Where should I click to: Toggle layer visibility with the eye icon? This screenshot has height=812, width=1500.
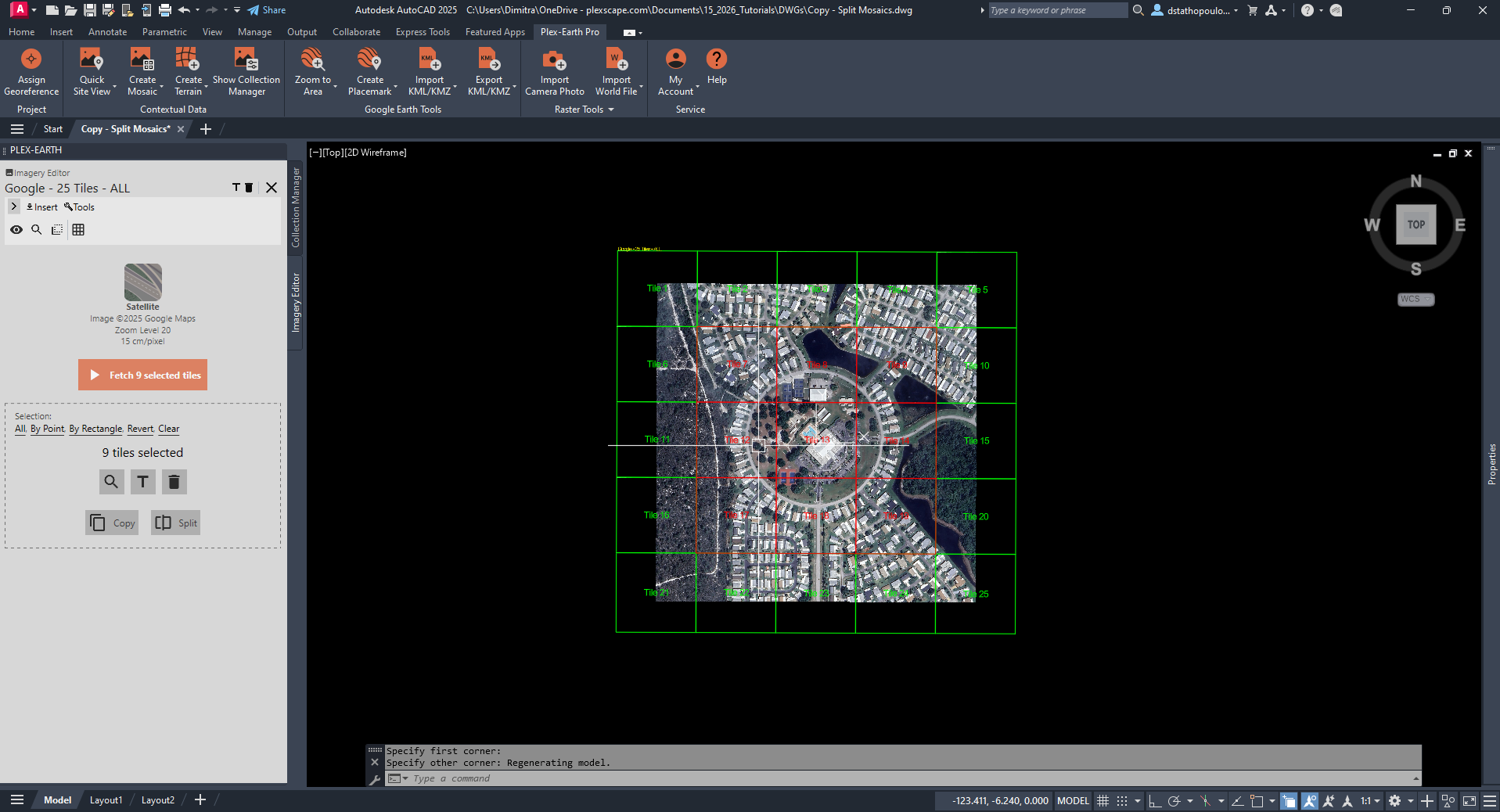pyautogui.click(x=16, y=229)
